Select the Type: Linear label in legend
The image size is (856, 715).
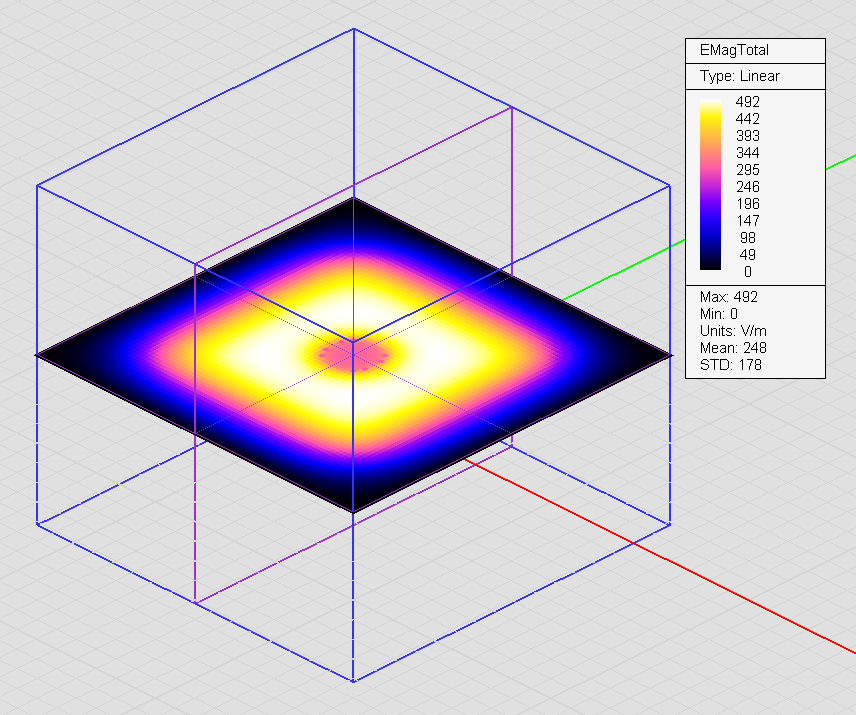tap(739, 76)
